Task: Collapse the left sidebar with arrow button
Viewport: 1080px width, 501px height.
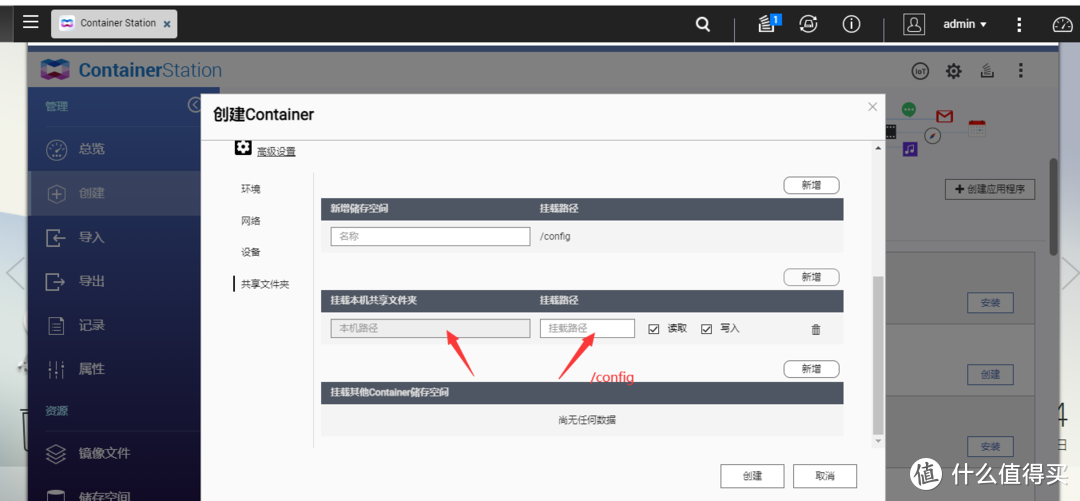Action: click(195, 105)
